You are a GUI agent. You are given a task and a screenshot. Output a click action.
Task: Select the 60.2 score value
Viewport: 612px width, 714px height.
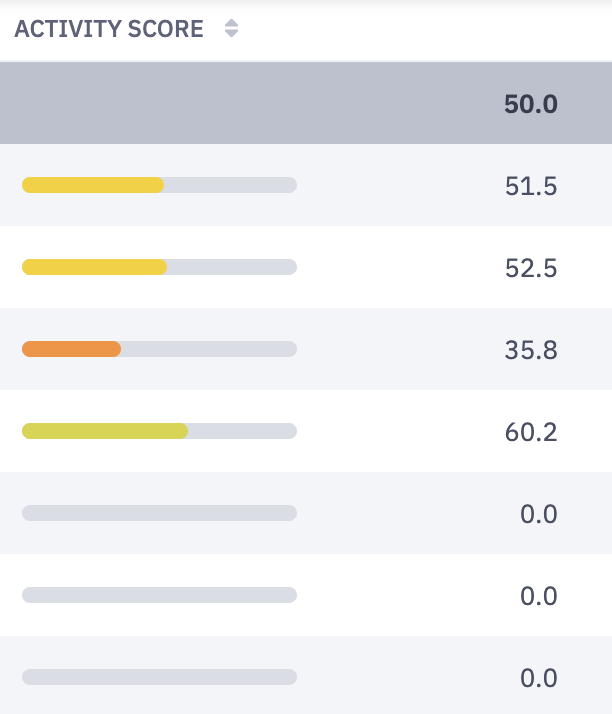point(531,432)
